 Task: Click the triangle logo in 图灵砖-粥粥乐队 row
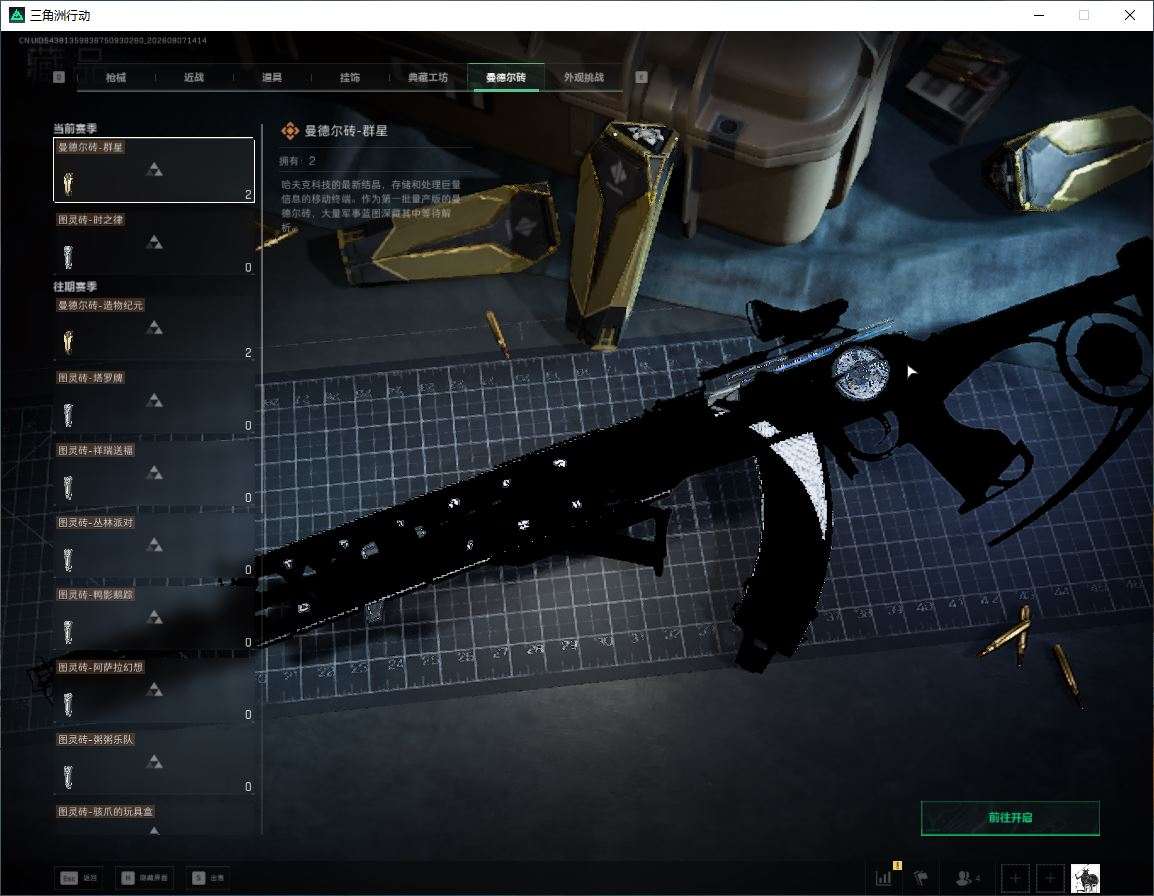pos(154,761)
